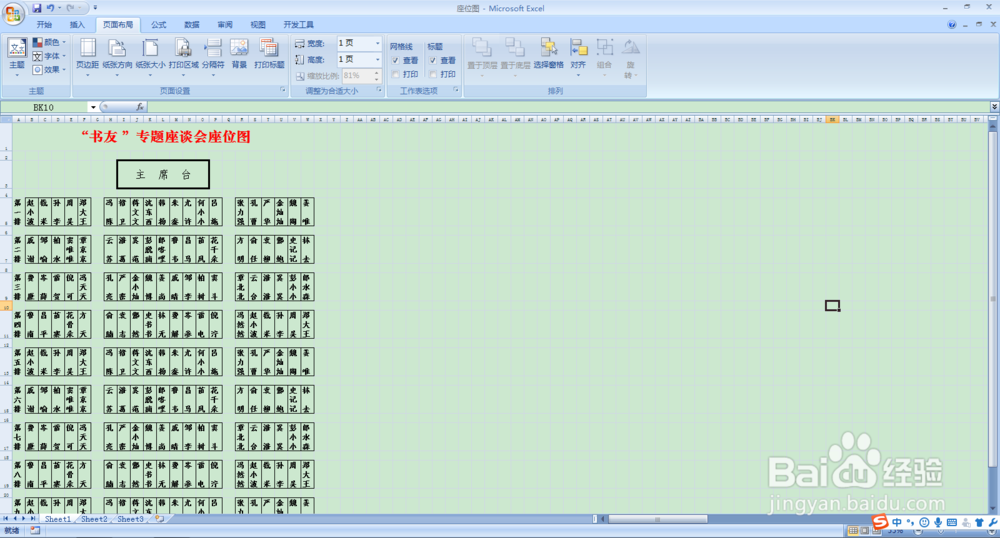Click the 缩放比例 (Scale) spinner arrows
The width and height of the screenshot is (1000, 538).
[x=377, y=75]
